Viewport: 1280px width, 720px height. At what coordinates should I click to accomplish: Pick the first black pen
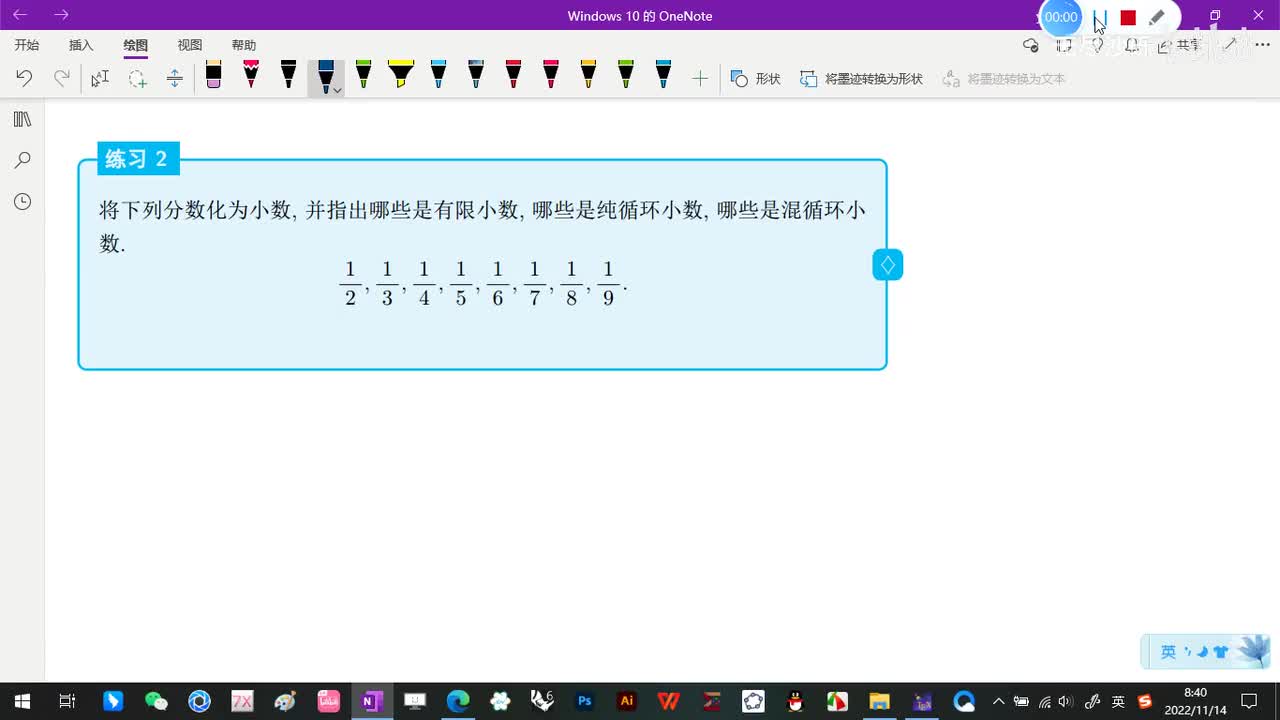tap(288, 75)
